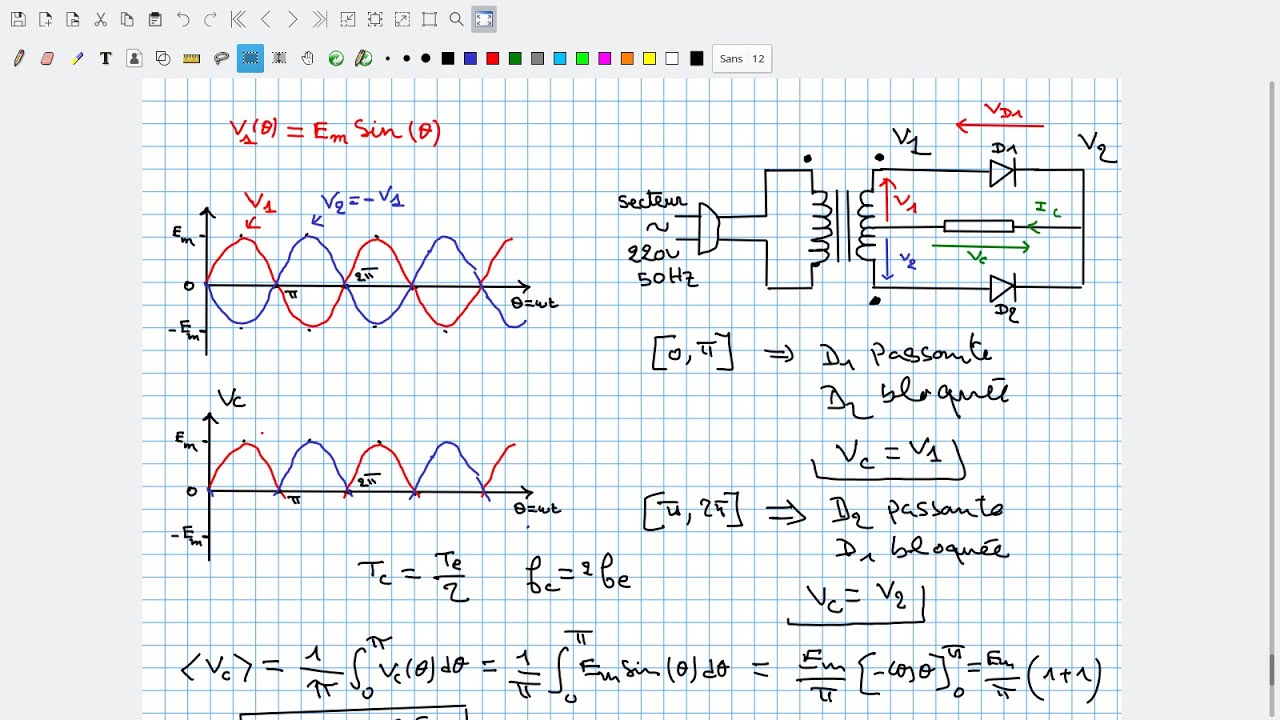Pick the magenta color swatch

(x=604, y=59)
